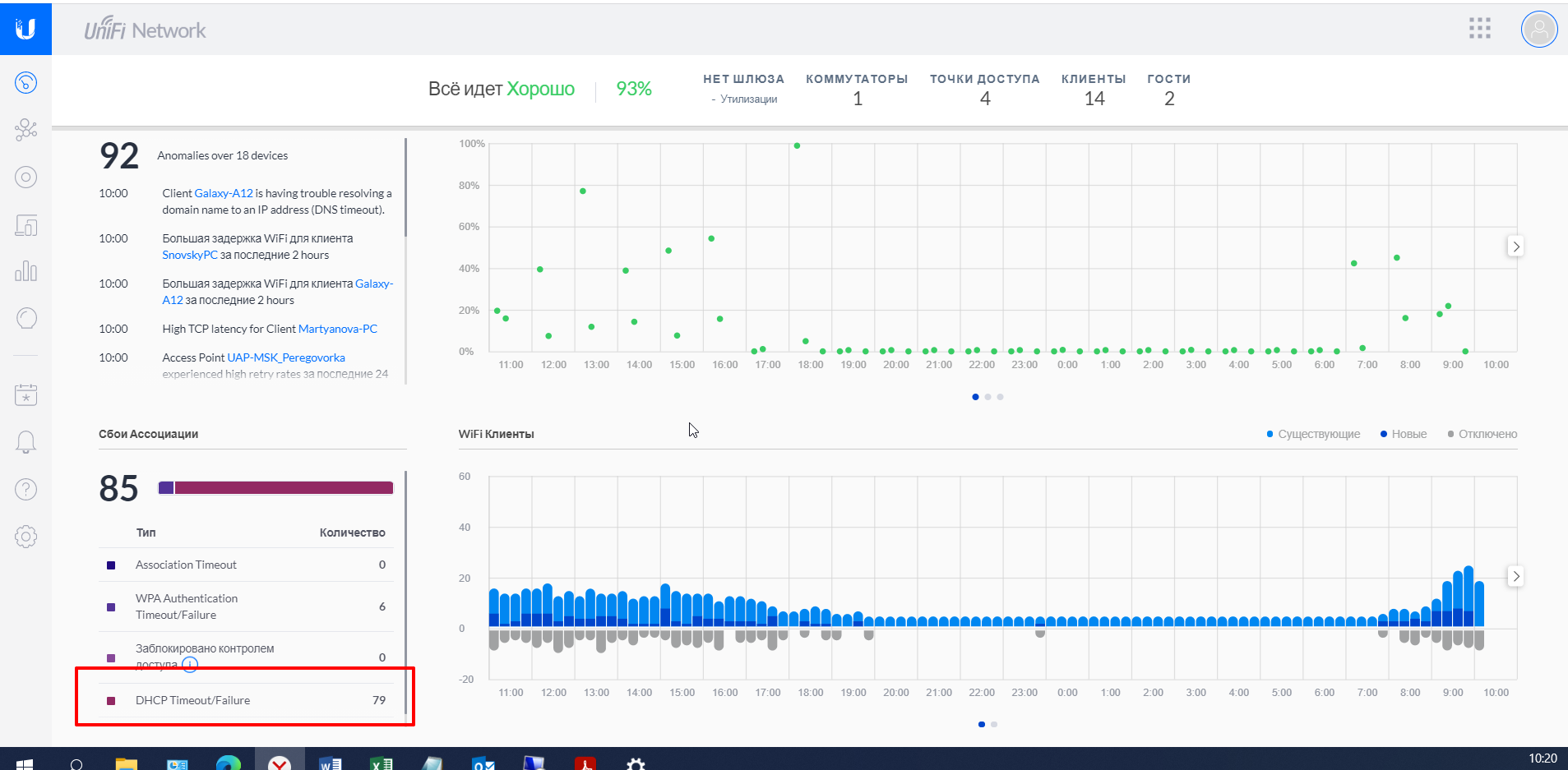1568x770 pixels.
Task: Open the Topology view icon in sidebar
Action: click(26, 129)
